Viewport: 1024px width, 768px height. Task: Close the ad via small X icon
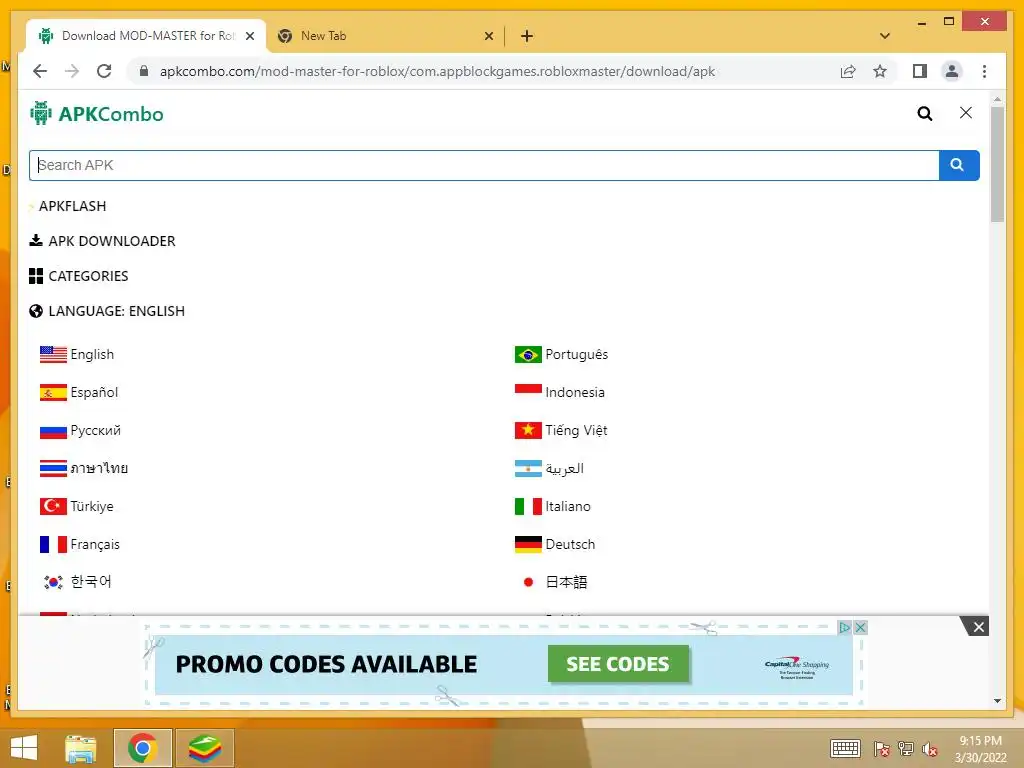pyautogui.click(x=860, y=628)
